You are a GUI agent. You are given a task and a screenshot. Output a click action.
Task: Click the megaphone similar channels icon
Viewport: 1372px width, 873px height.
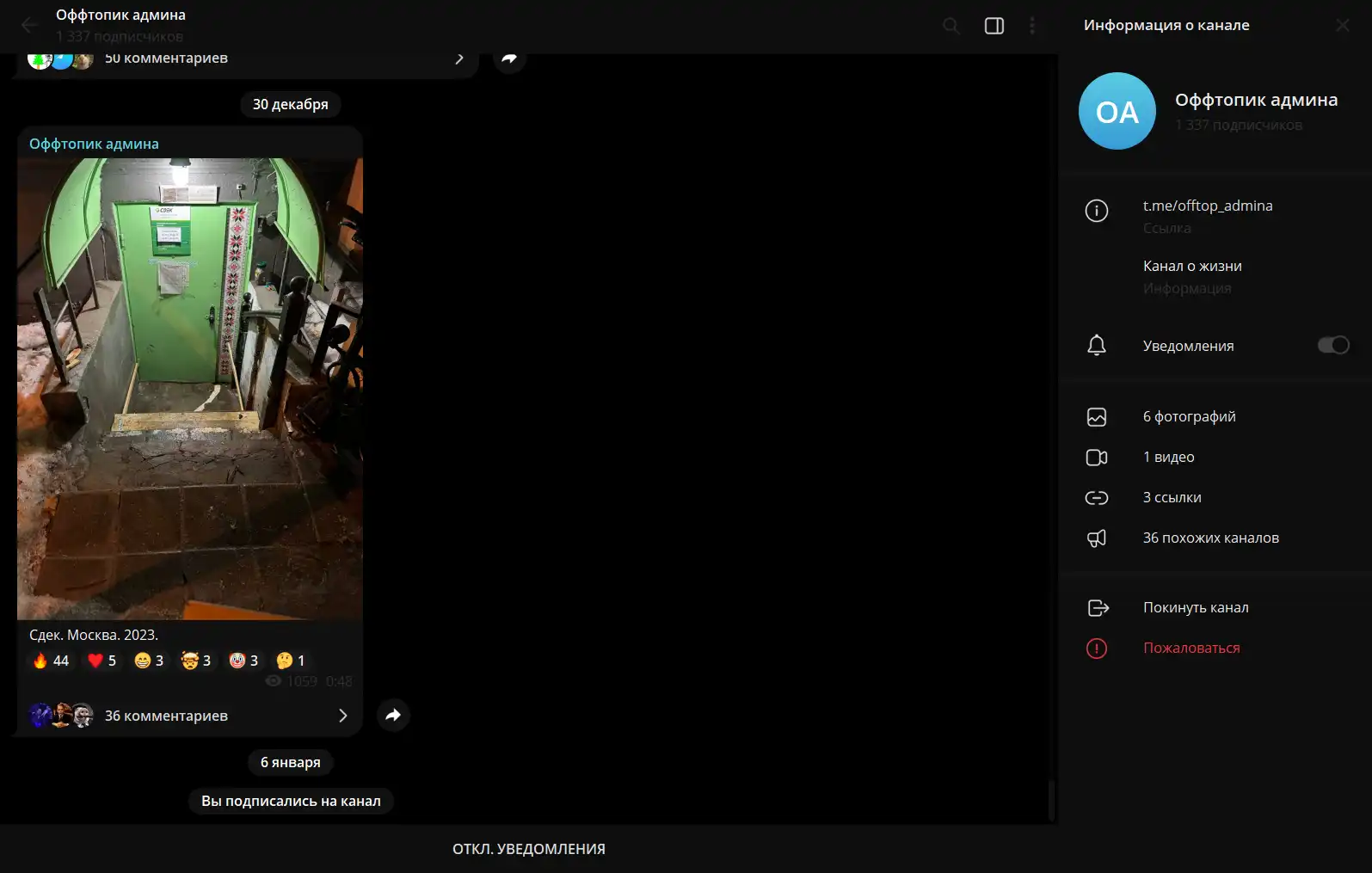click(1097, 538)
